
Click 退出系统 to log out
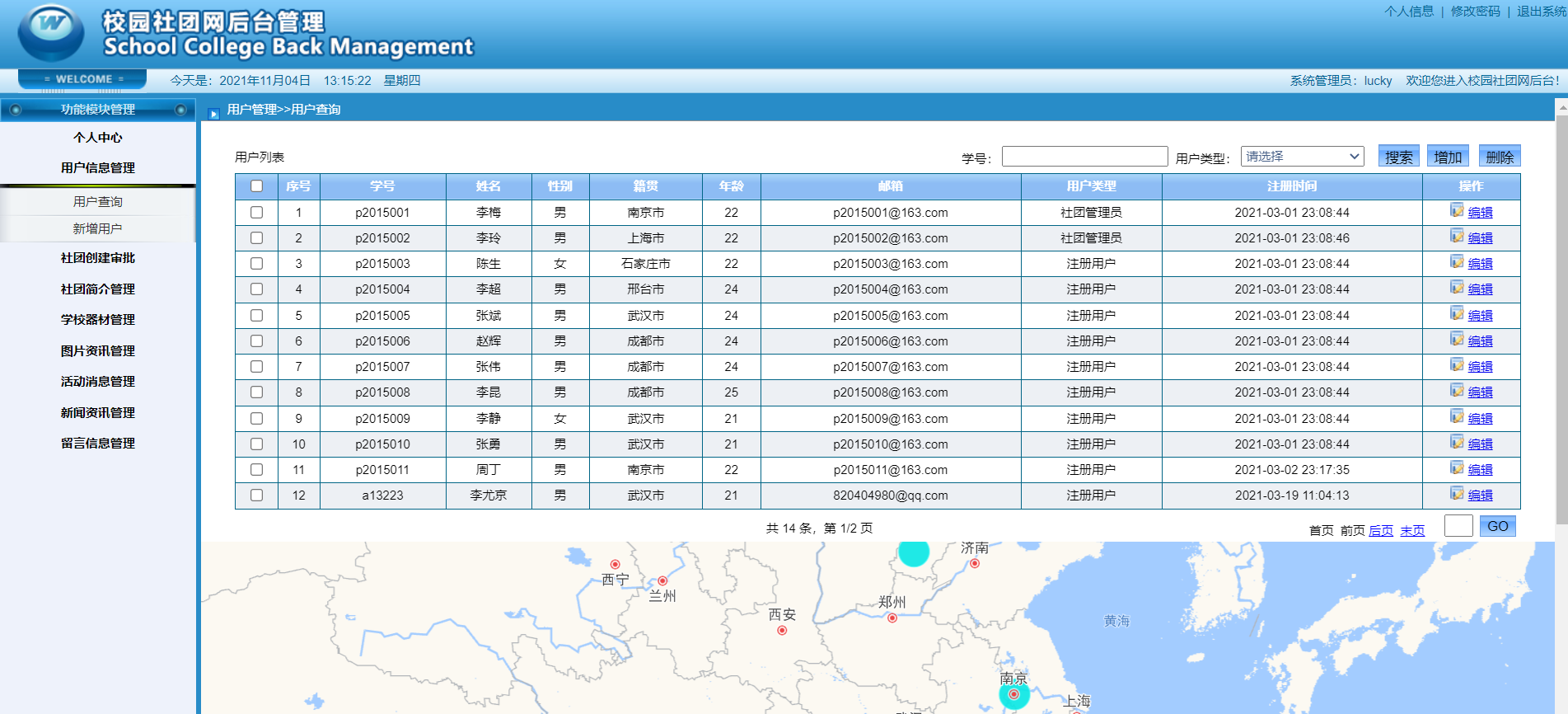[1542, 12]
